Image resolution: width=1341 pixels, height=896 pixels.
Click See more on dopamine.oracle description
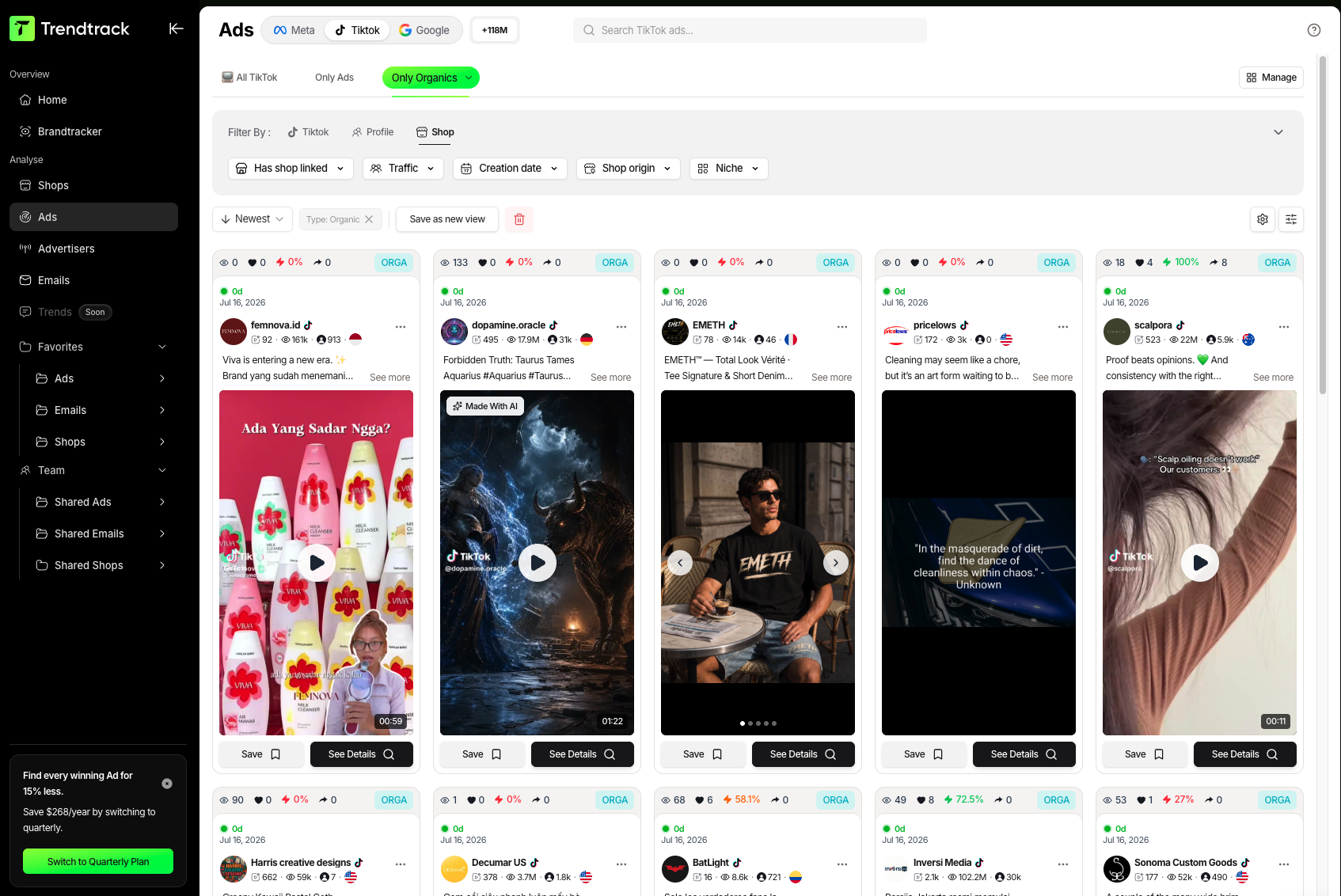click(x=610, y=378)
